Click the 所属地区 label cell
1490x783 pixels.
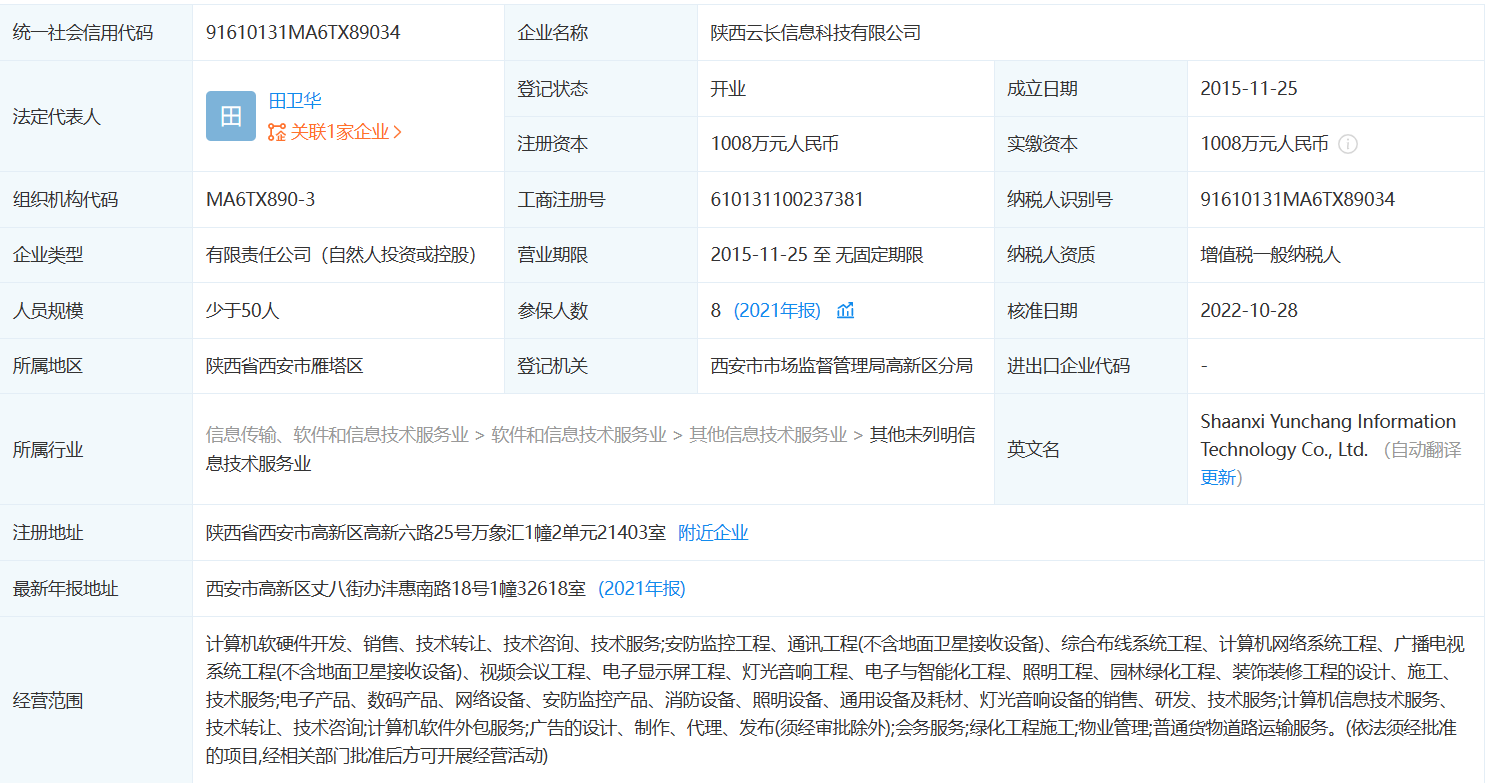point(97,365)
